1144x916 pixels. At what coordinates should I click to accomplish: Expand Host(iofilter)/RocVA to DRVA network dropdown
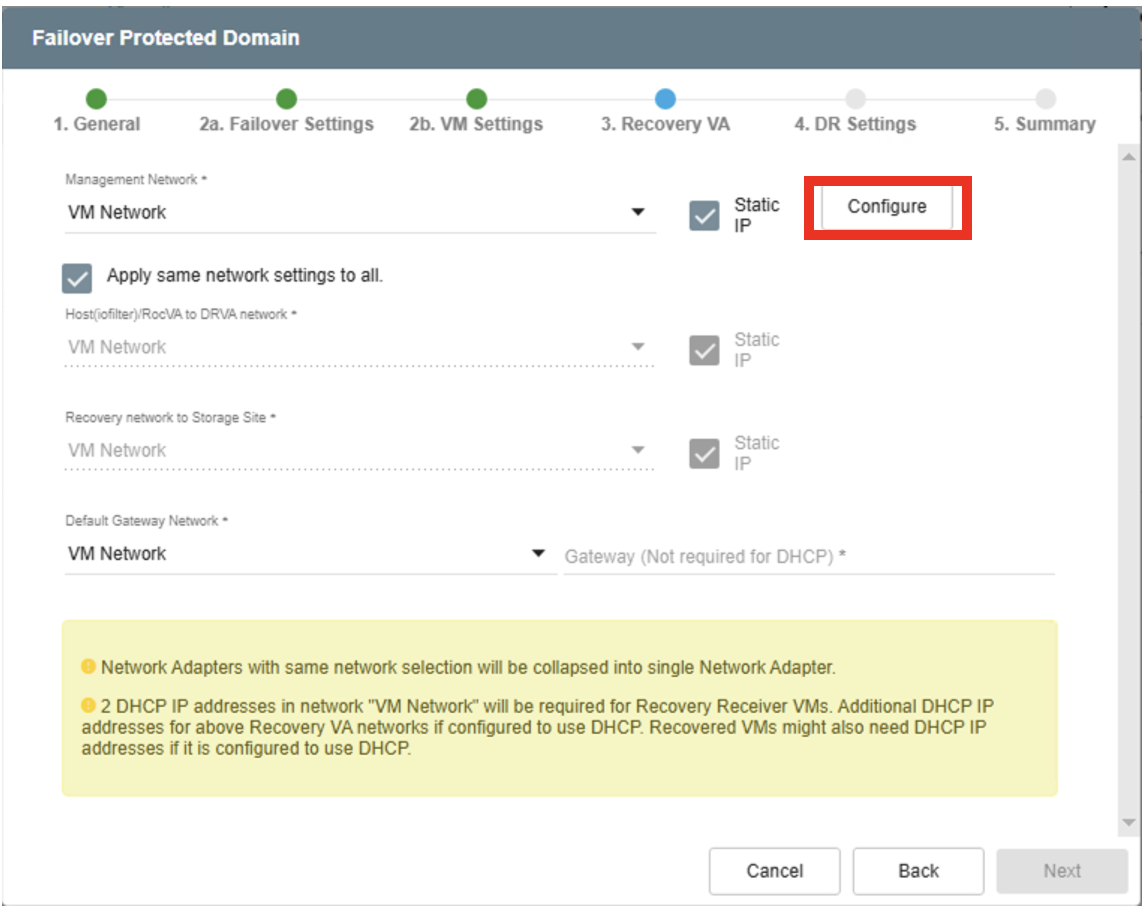click(638, 347)
